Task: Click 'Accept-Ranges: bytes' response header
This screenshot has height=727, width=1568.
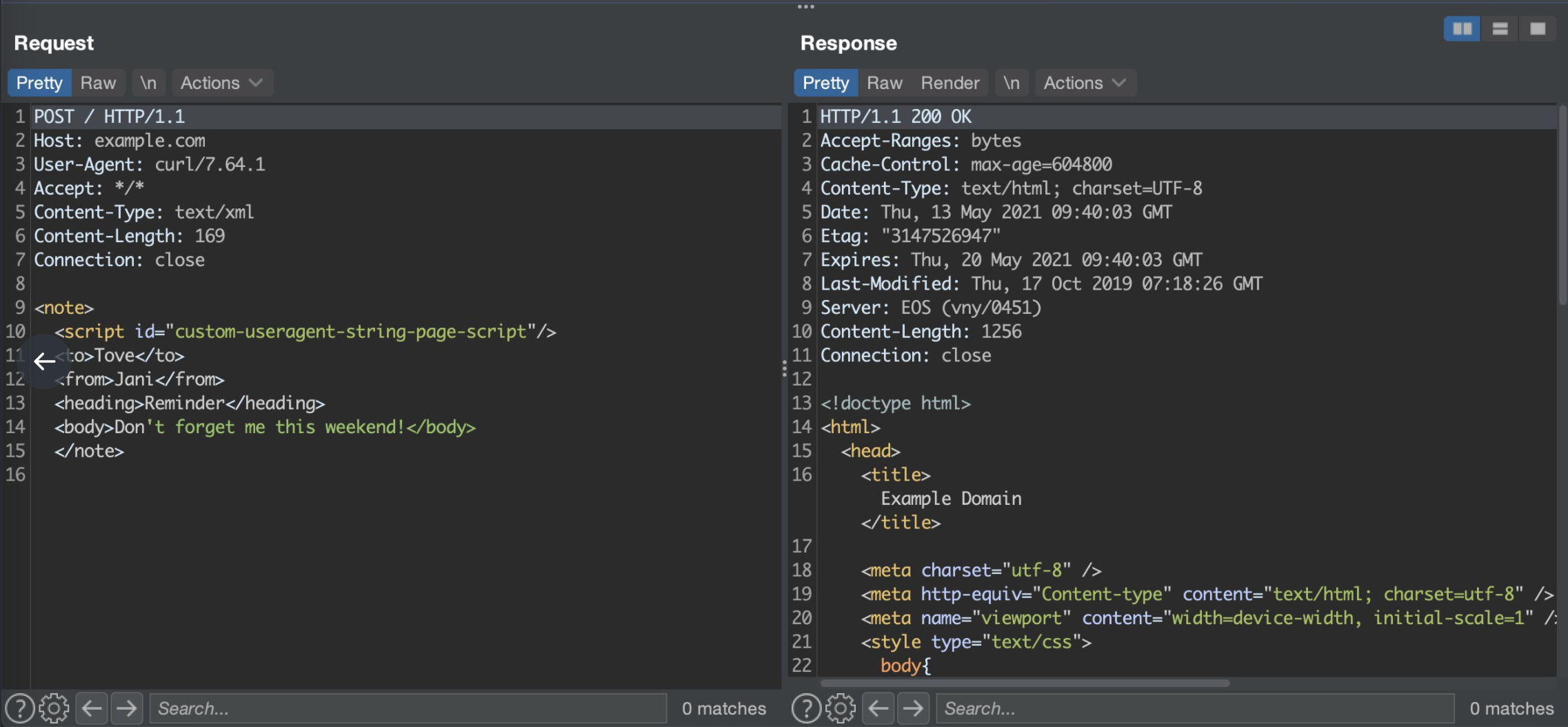Action: coord(921,141)
